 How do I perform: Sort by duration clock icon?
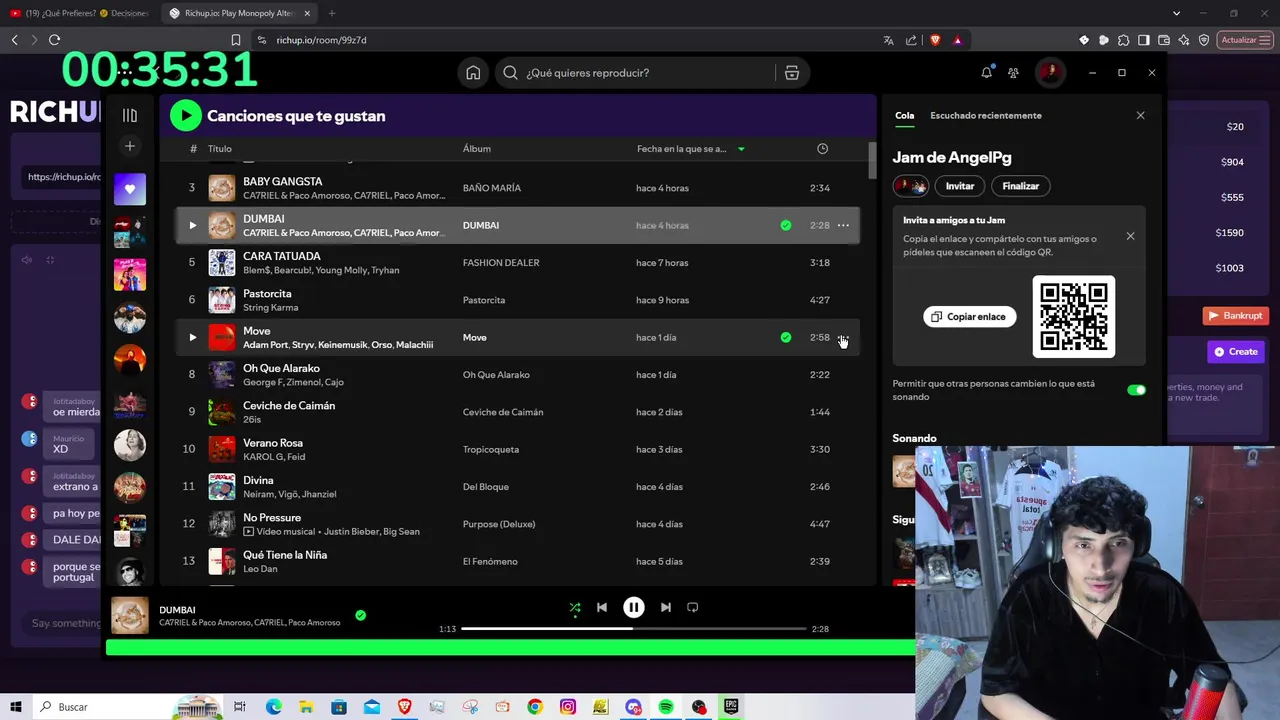822,149
